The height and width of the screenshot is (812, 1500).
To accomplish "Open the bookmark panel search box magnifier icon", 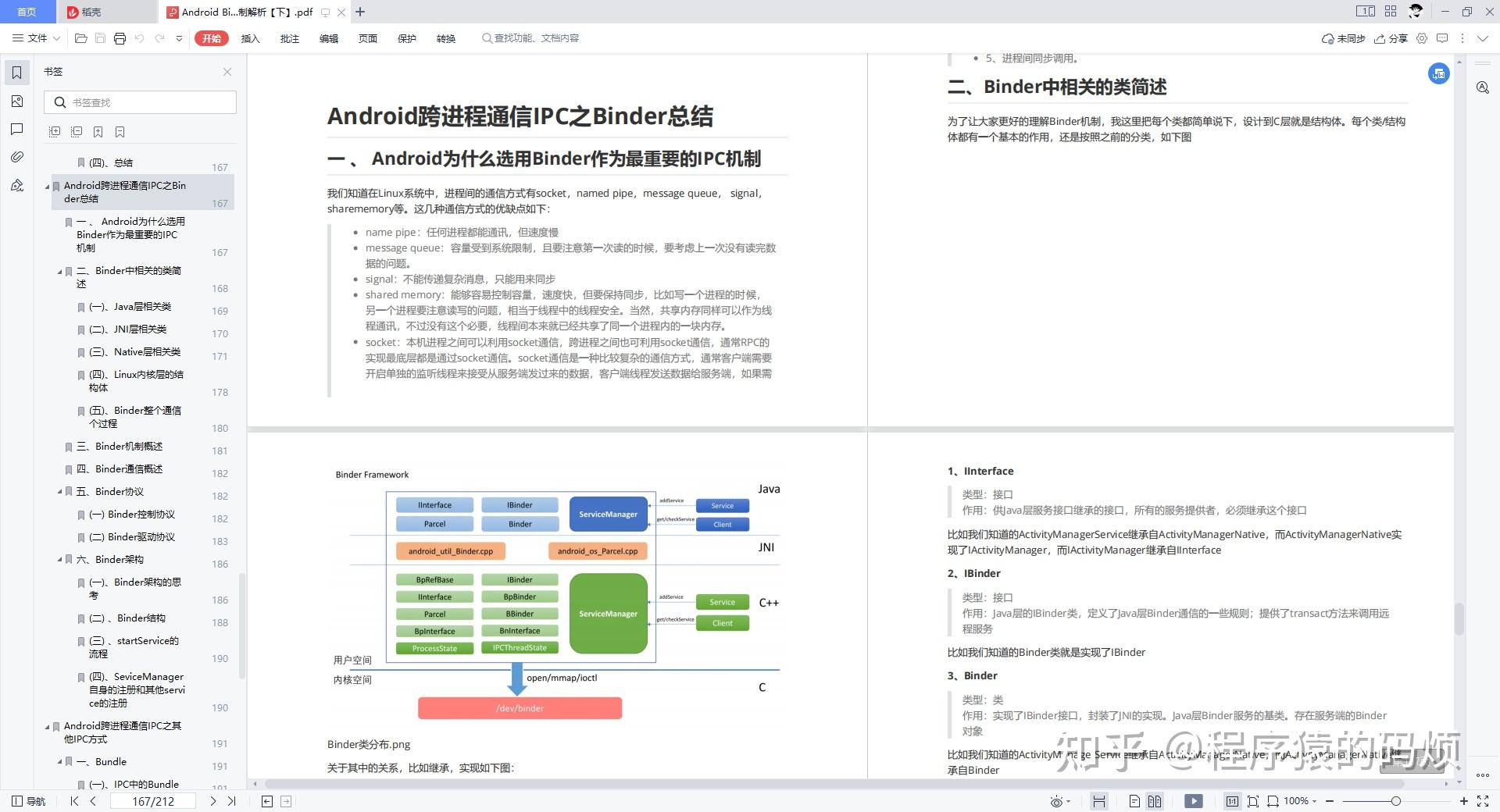I will pos(60,102).
